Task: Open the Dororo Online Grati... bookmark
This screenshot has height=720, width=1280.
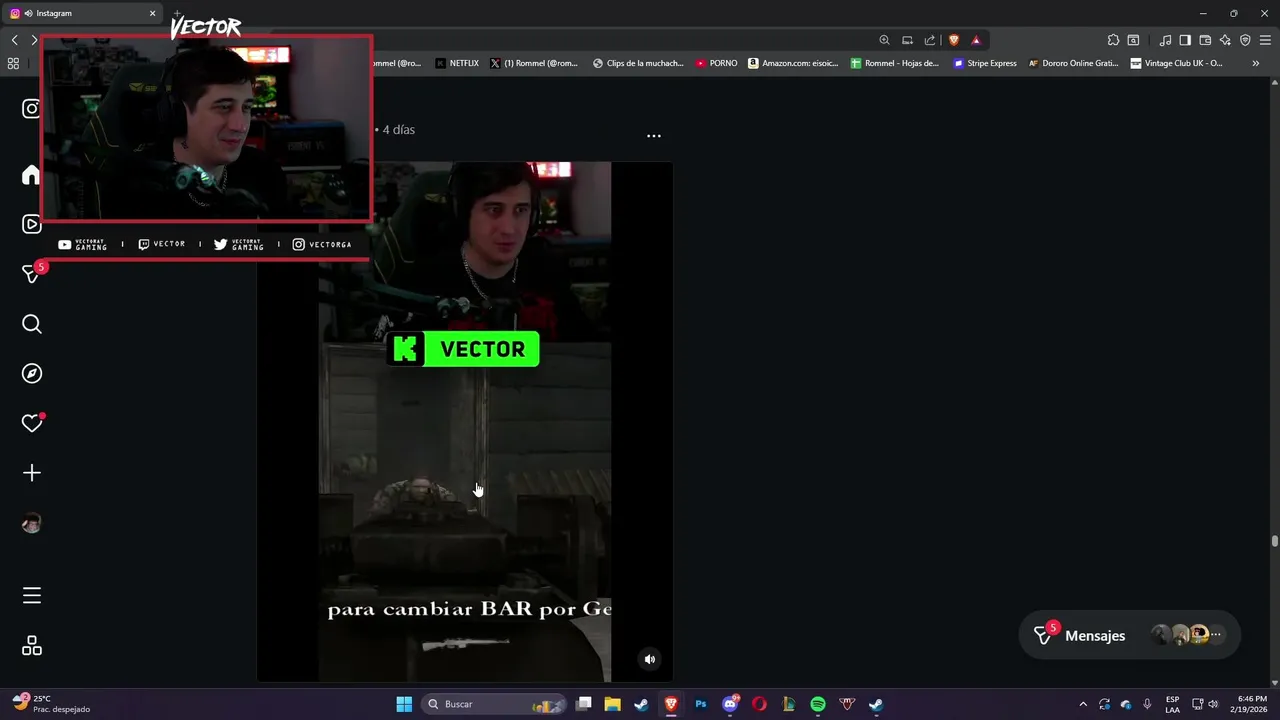Action: point(1073,63)
